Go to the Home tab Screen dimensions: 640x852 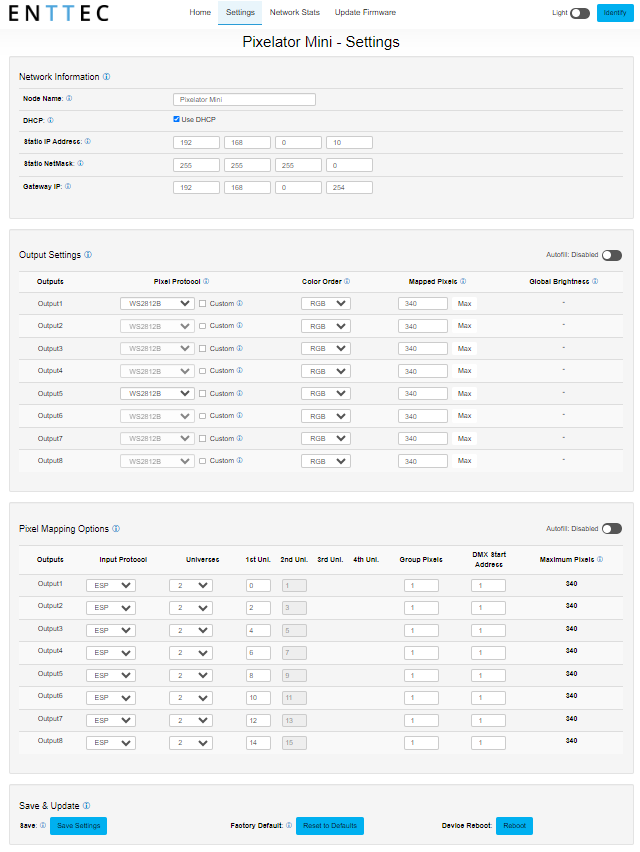click(x=200, y=12)
